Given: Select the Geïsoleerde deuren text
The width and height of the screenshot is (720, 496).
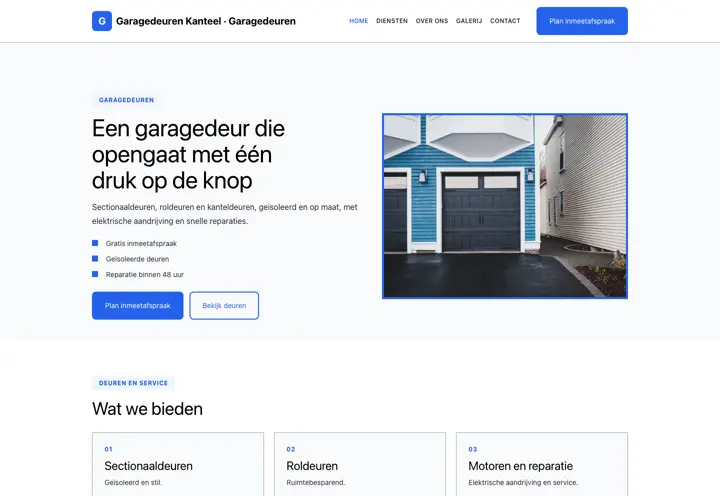Looking at the screenshot, I should click(137, 259).
